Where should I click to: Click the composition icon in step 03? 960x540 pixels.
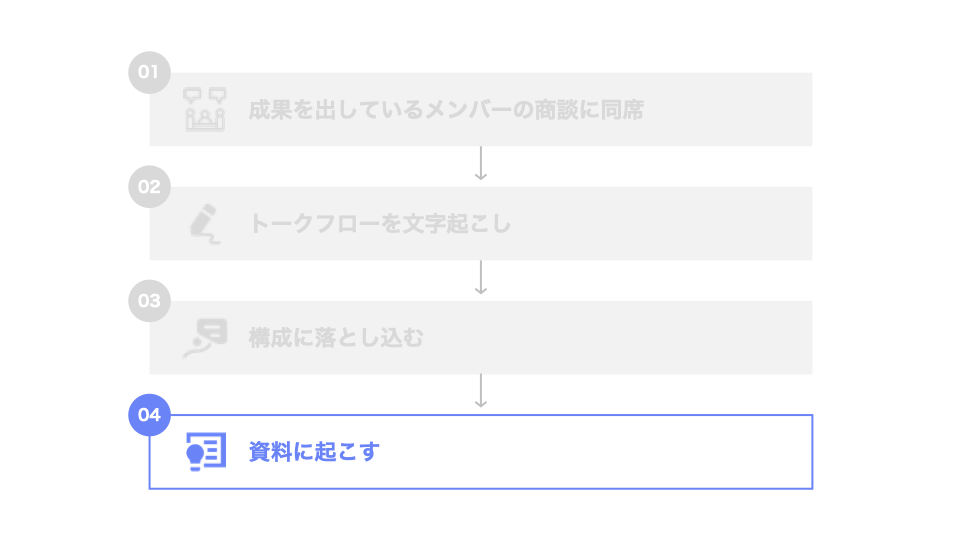click(205, 337)
